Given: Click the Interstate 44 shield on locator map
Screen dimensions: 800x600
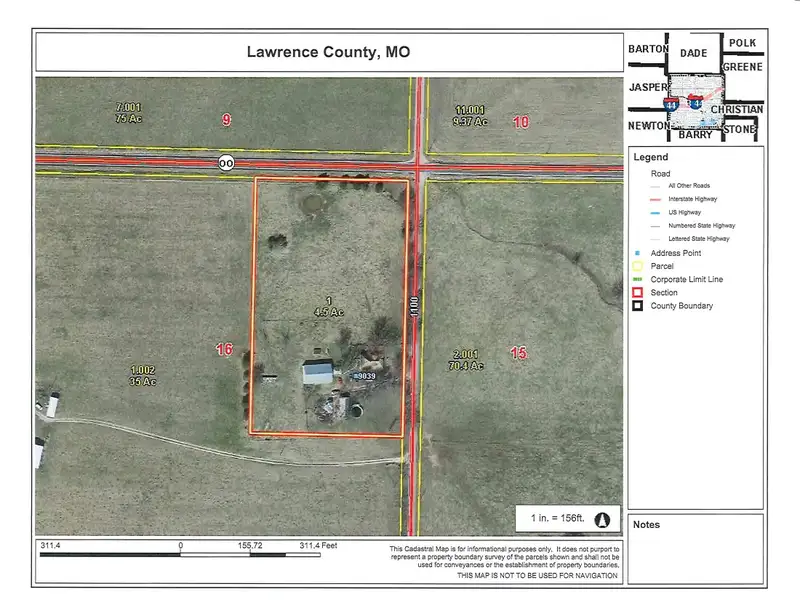Looking at the screenshot, I should [669, 103].
